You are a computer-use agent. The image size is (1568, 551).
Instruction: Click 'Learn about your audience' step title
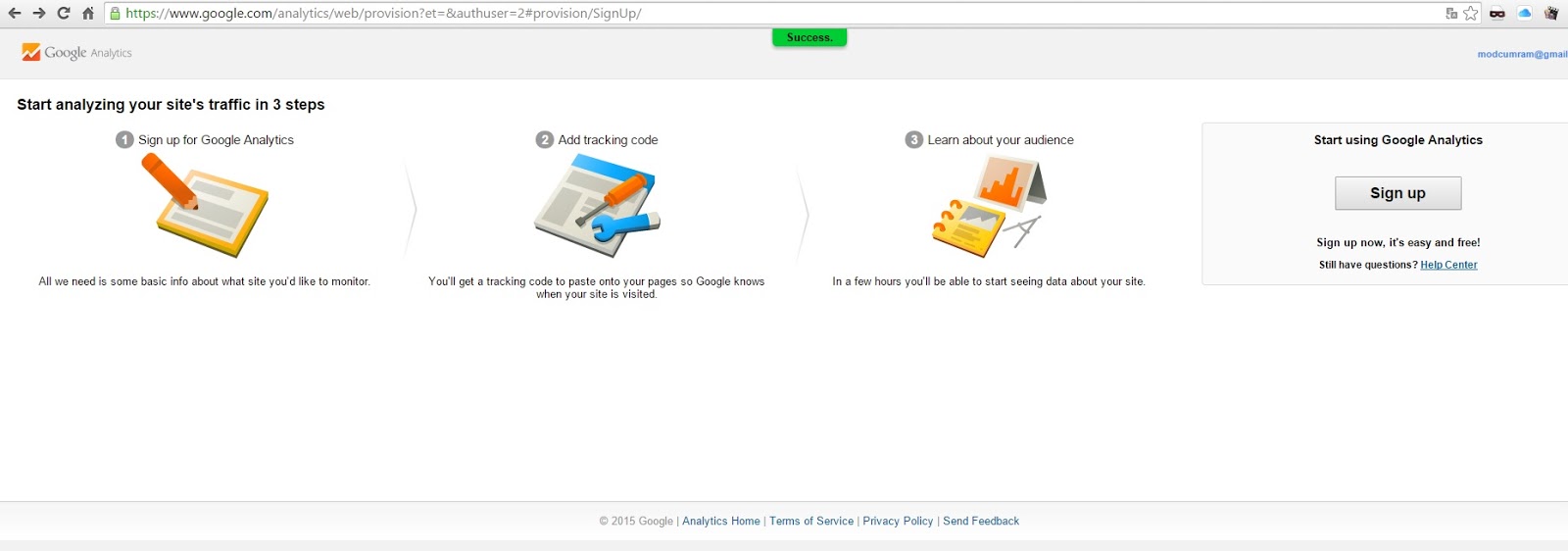1001,140
